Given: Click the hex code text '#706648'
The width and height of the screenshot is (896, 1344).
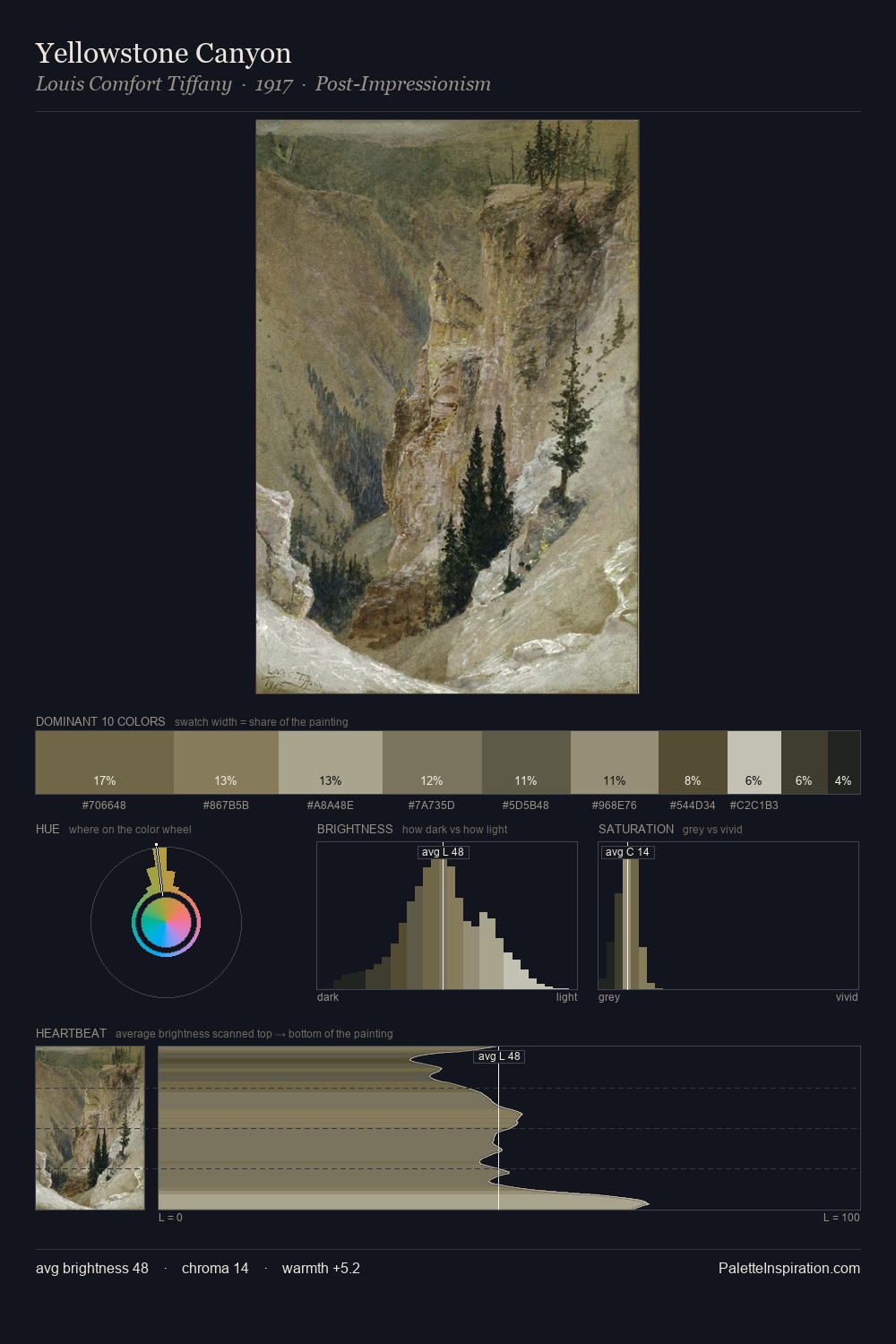Looking at the screenshot, I should 104,805.
